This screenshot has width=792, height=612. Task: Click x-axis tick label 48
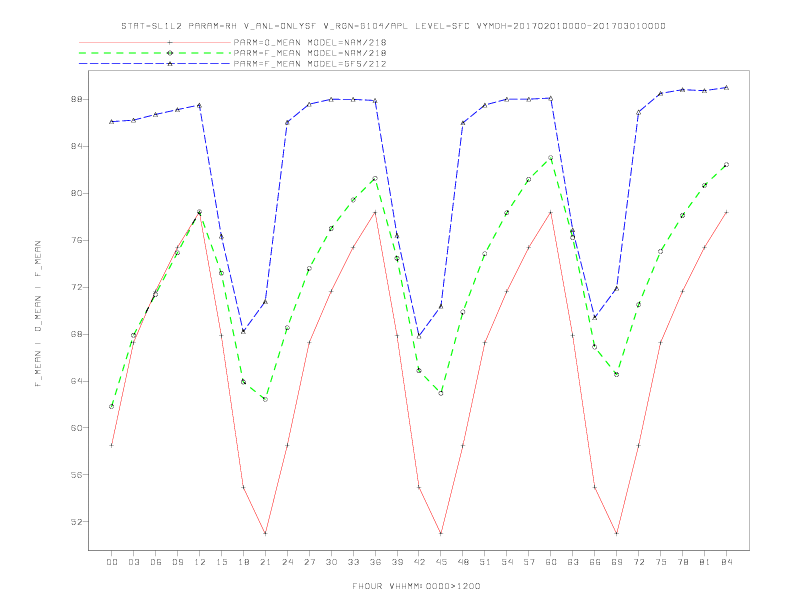tap(463, 562)
